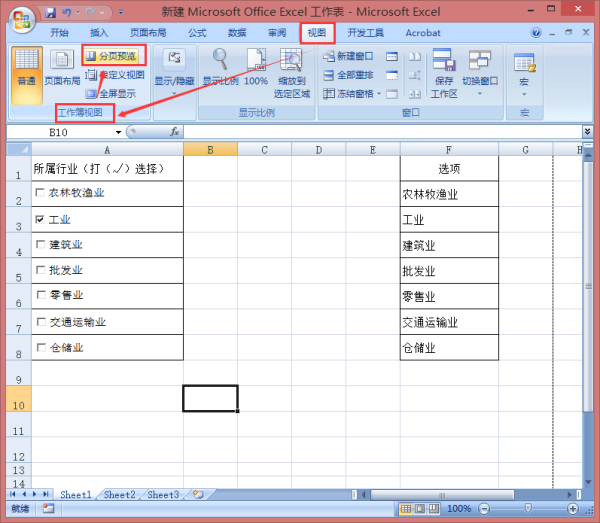
Task: Check the 交通运输业 checkbox
Action: [41, 322]
